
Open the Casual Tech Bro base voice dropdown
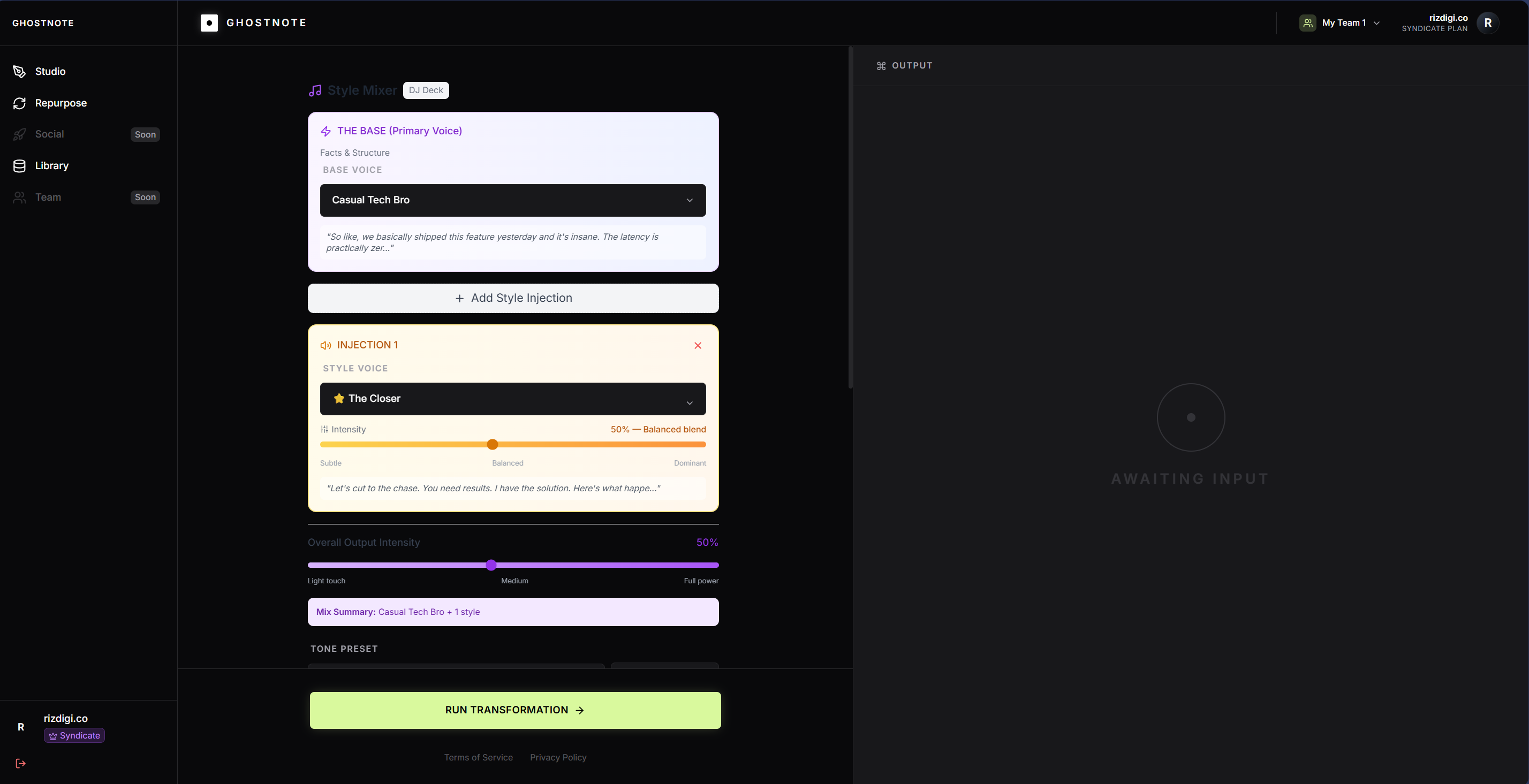(512, 200)
